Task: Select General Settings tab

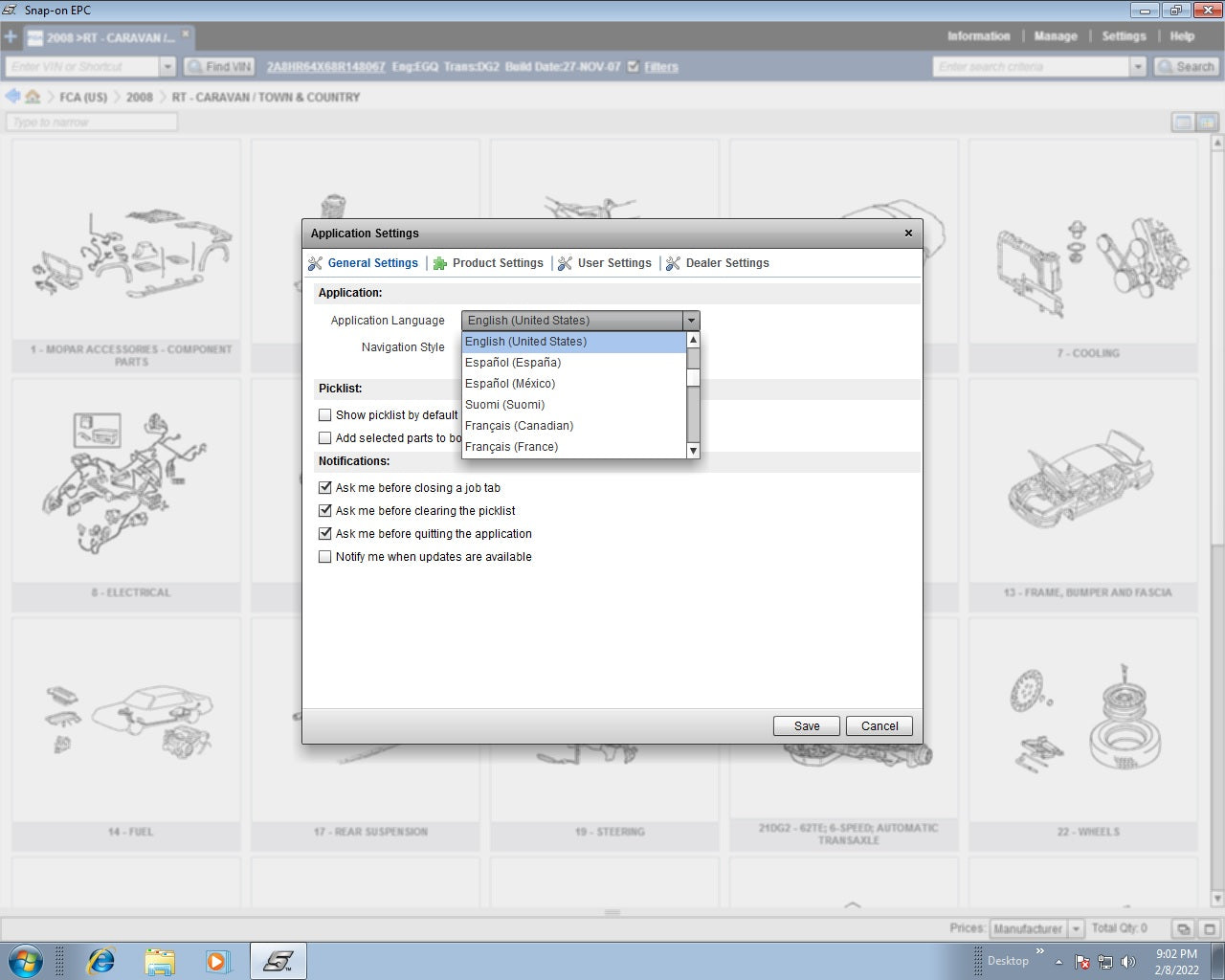Action: pyautogui.click(x=373, y=263)
